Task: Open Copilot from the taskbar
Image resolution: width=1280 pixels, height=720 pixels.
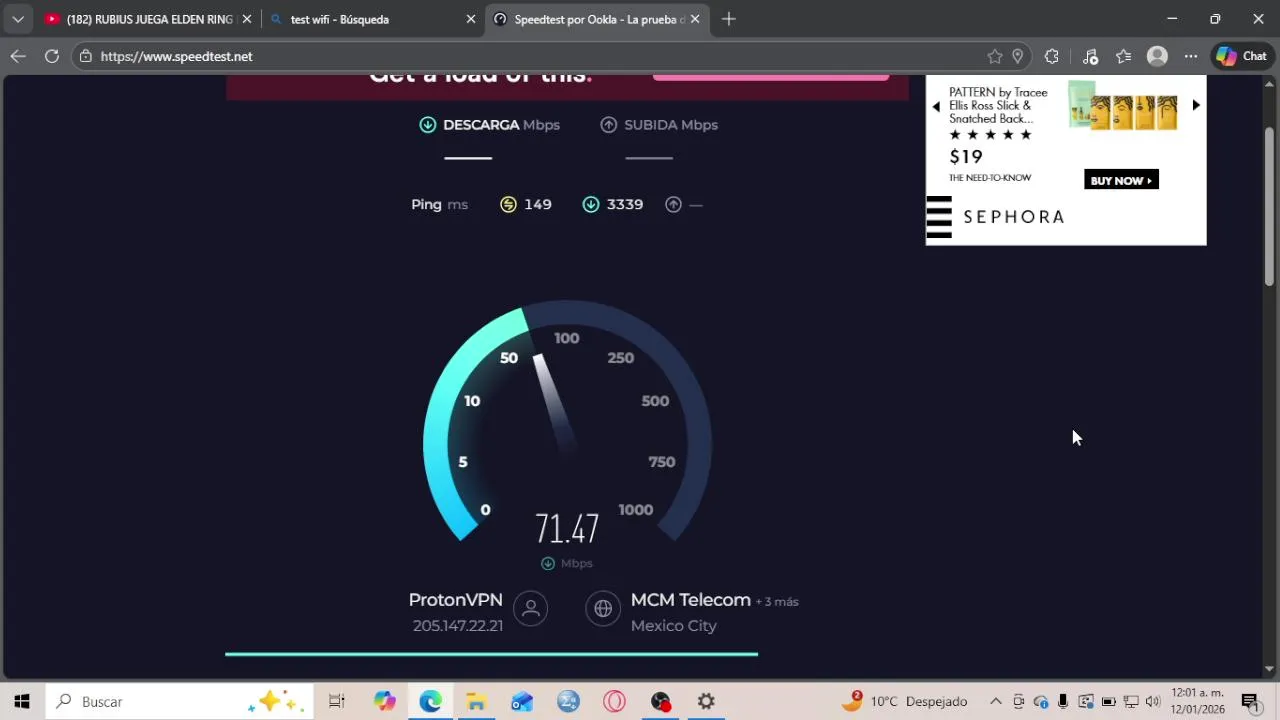Action: click(x=384, y=702)
